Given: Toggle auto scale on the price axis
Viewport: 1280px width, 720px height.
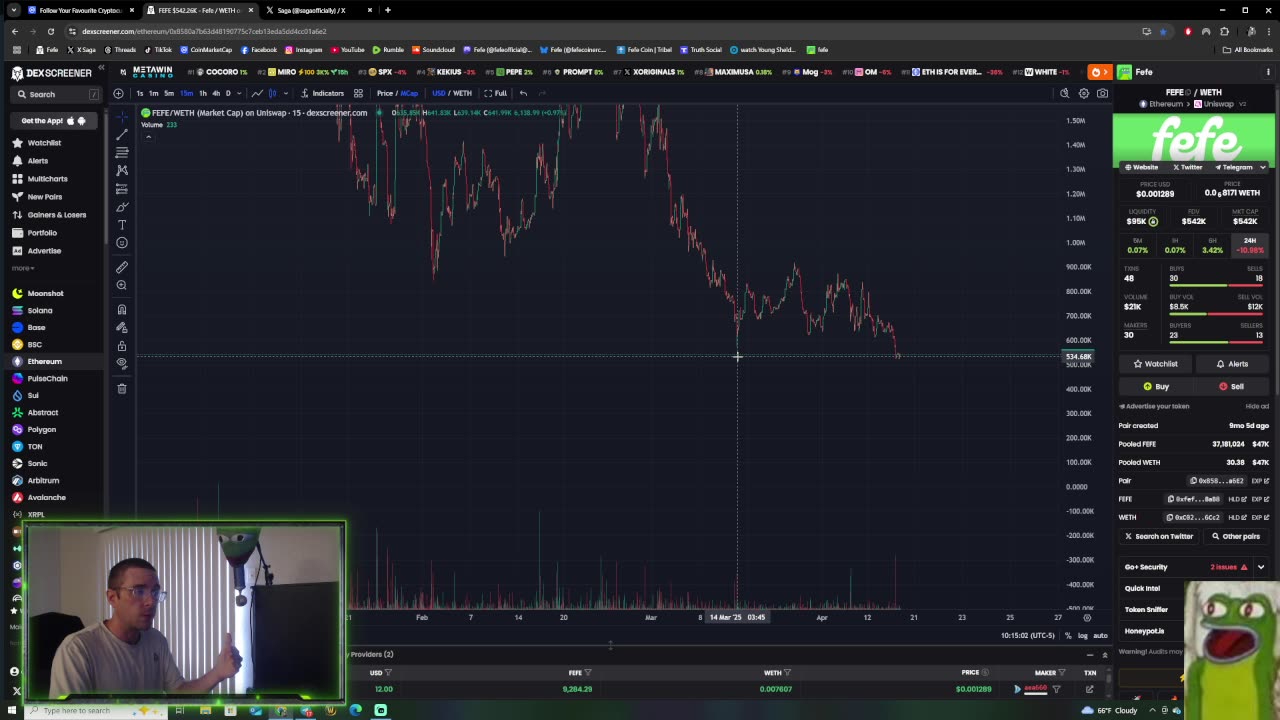Looking at the screenshot, I should 1100,635.
